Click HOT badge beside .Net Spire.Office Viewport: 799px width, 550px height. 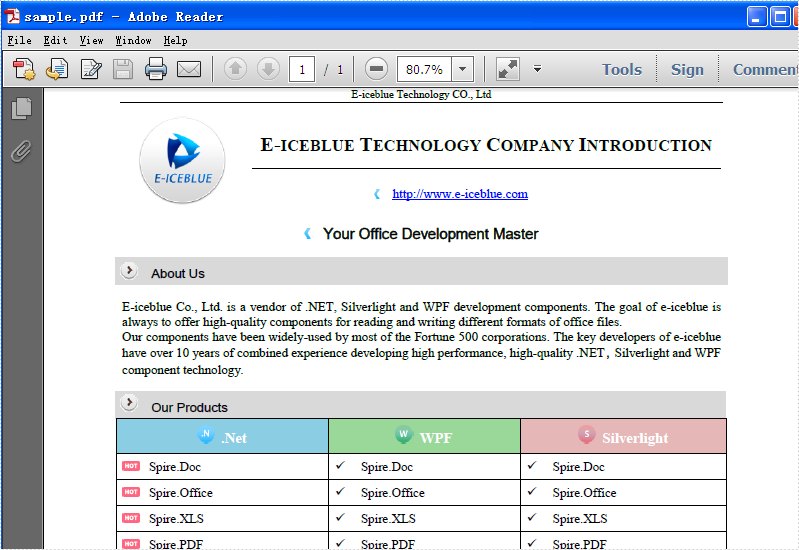coord(131,492)
